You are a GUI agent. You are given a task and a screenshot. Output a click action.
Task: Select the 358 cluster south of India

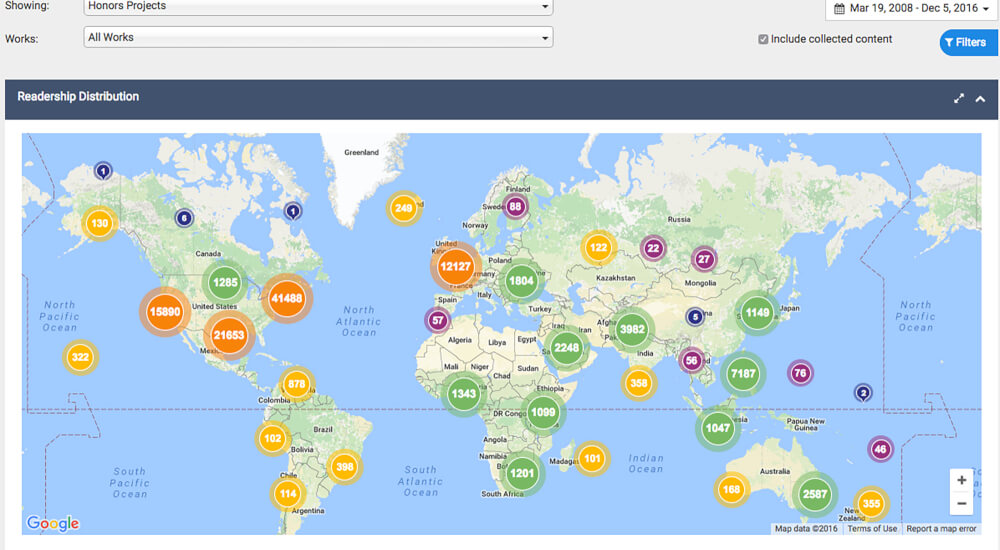point(638,383)
